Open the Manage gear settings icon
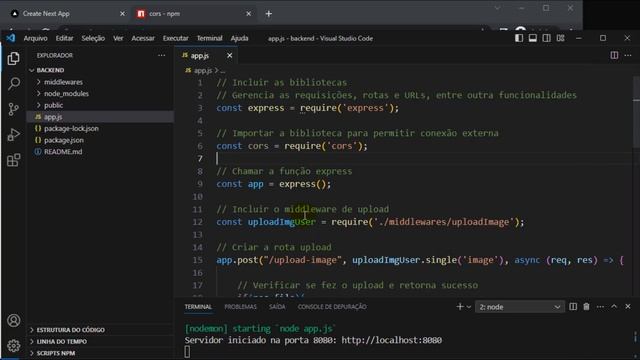This screenshot has width=640, height=360. [x=13, y=346]
